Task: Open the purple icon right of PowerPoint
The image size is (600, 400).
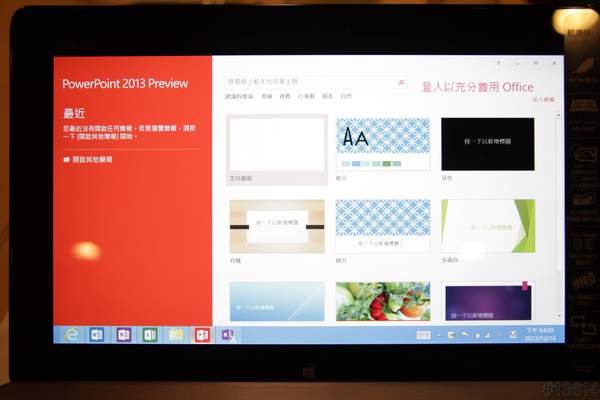Action: 227,335
